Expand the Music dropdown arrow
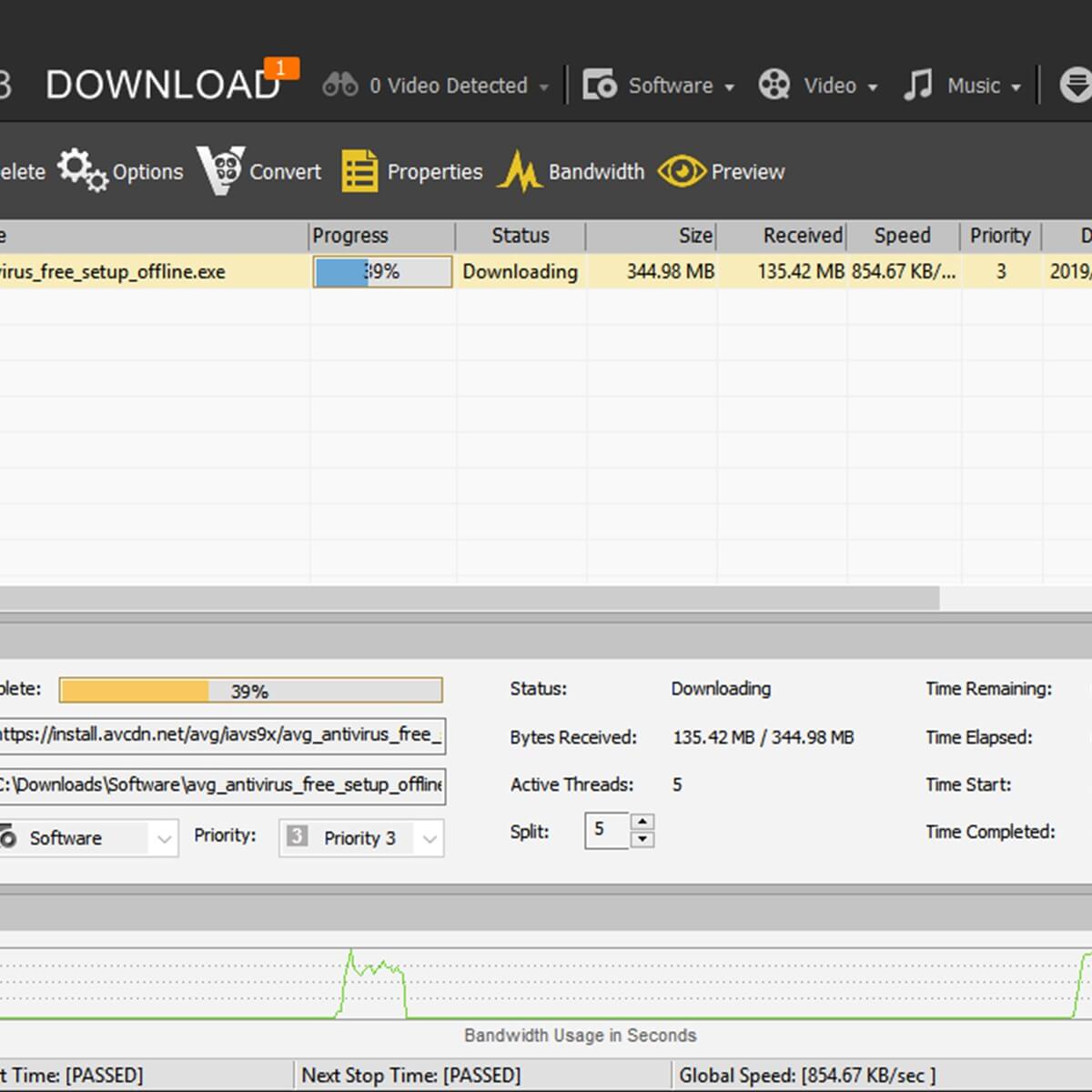Viewport: 1092px width, 1092px height. click(1016, 88)
